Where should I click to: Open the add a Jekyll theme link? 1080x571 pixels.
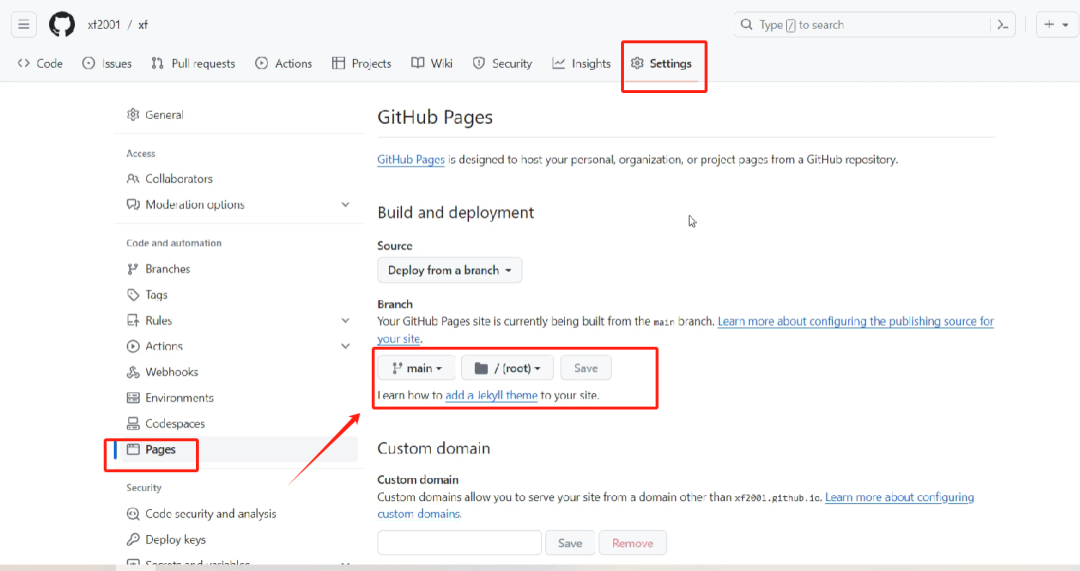491,395
